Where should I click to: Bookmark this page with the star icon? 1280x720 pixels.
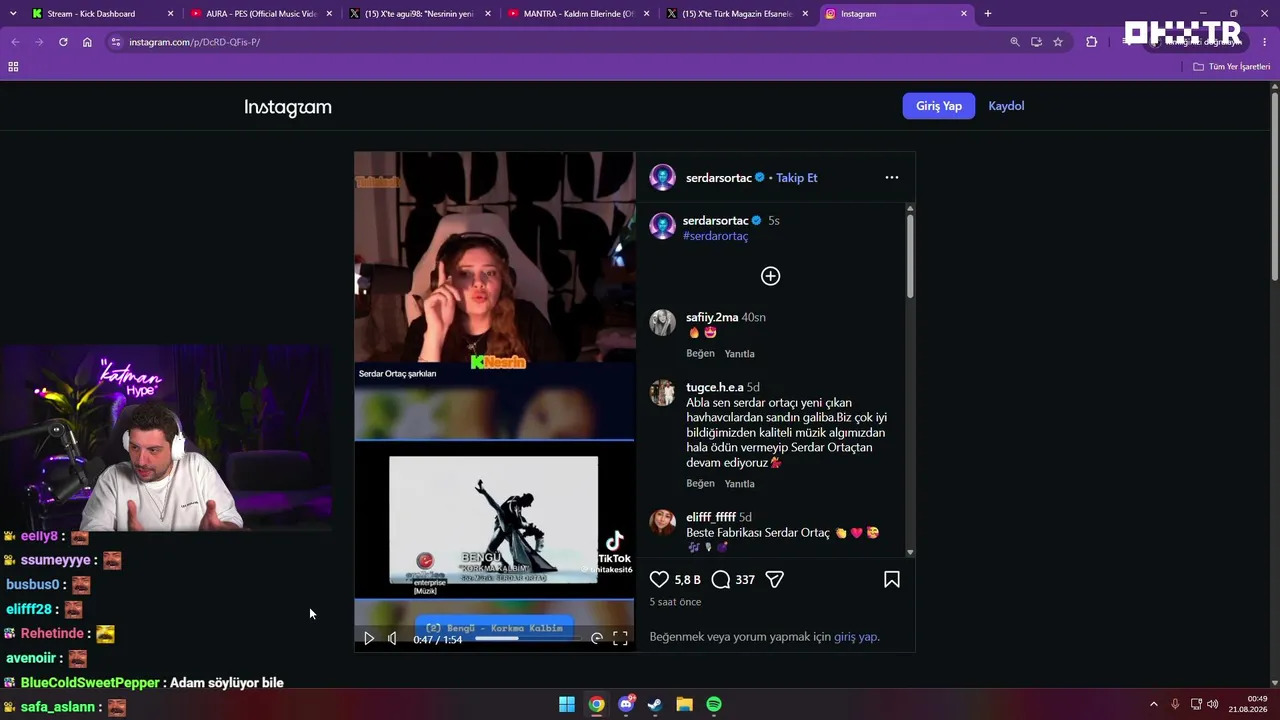coord(1058,42)
